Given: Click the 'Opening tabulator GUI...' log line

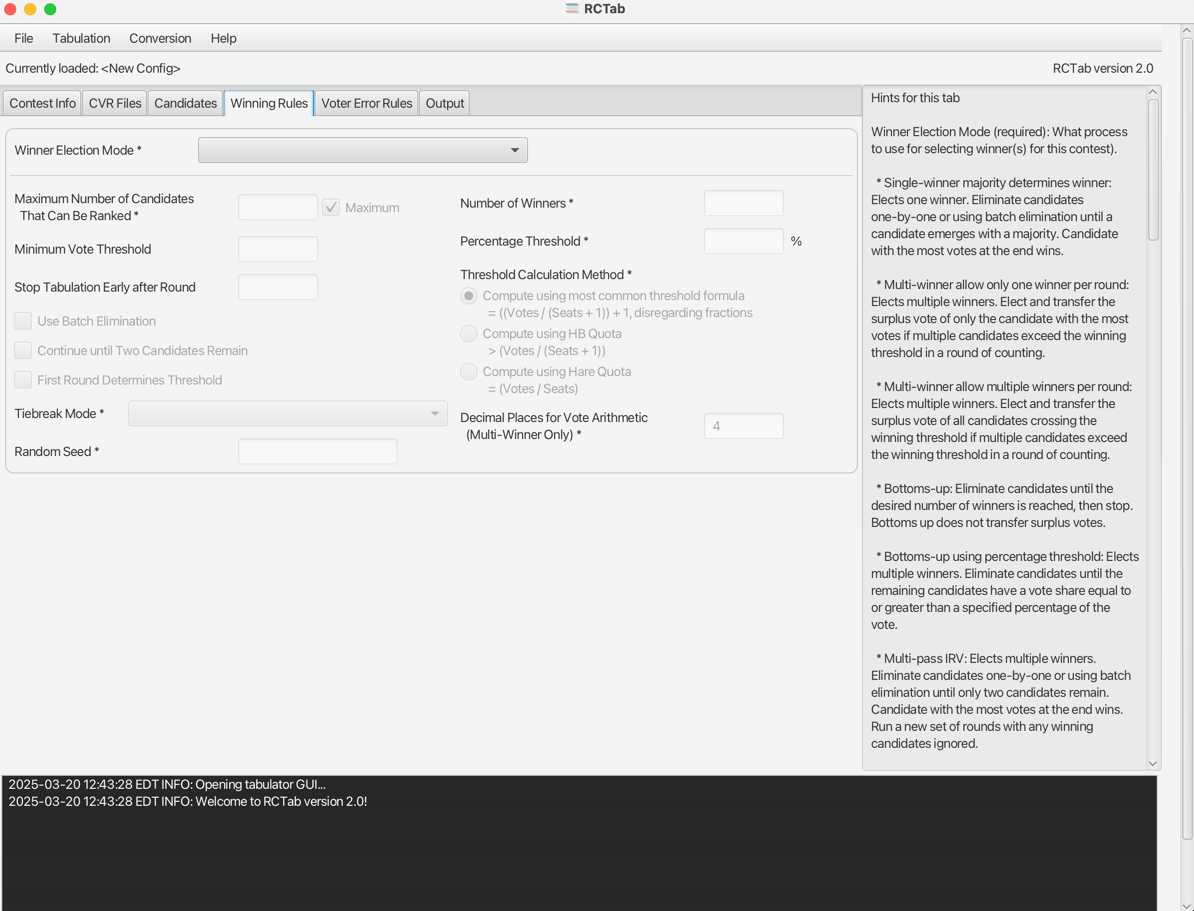Looking at the screenshot, I should 260,785.
